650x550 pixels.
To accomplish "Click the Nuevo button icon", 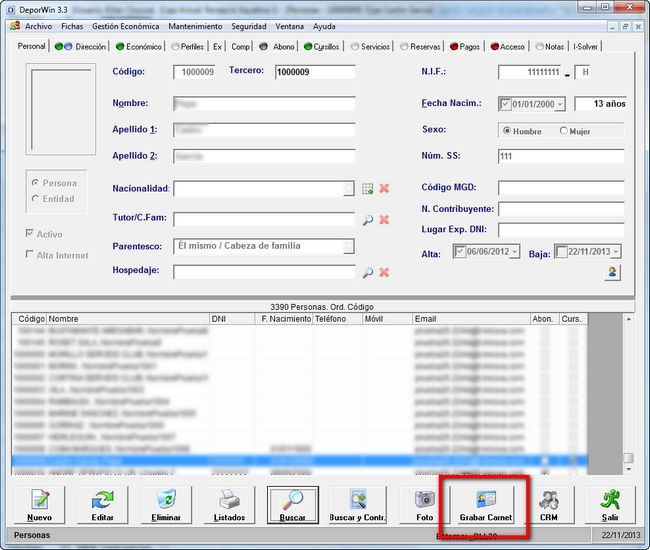I will [x=39, y=505].
